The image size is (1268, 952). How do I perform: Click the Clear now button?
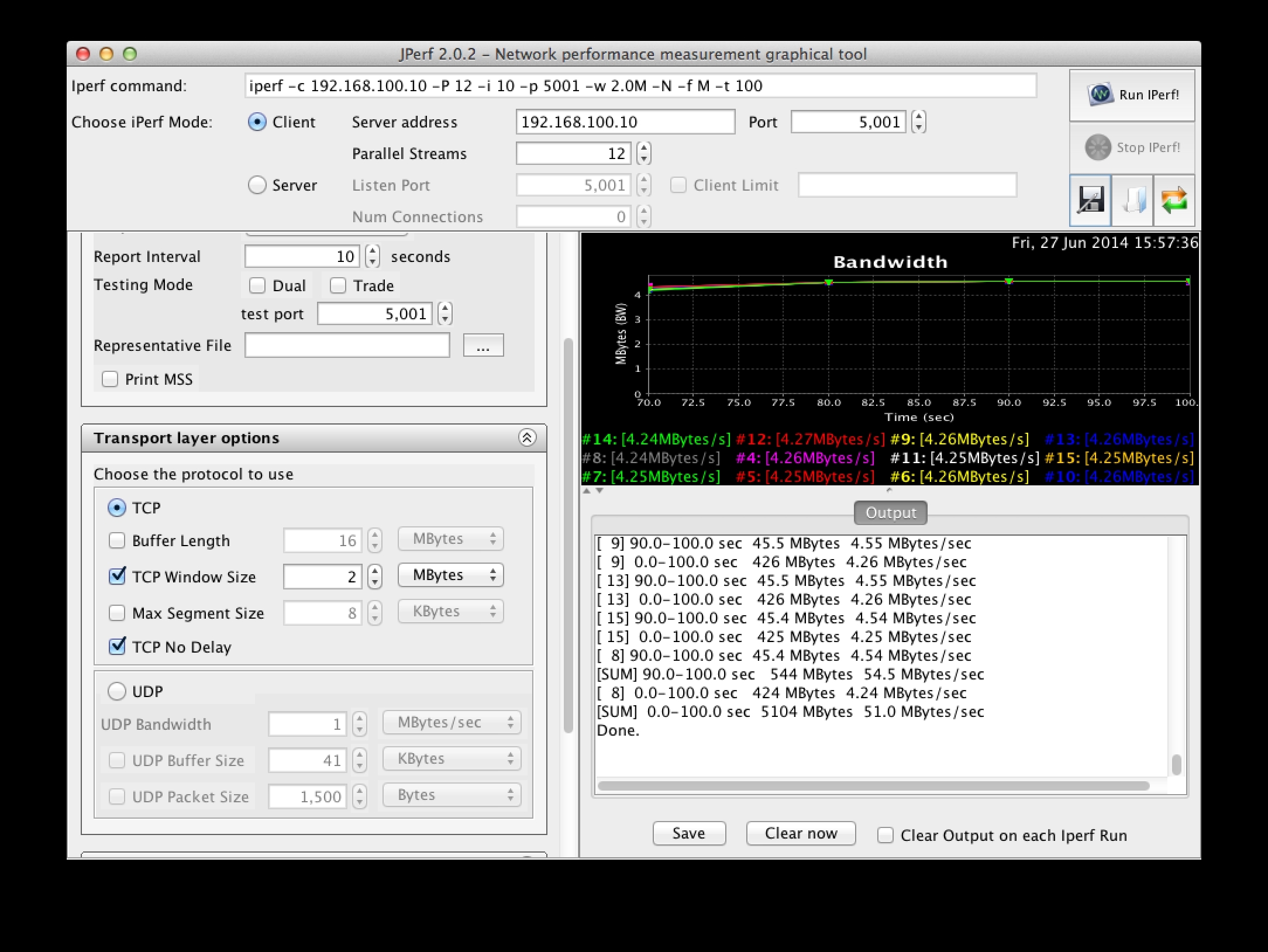tap(801, 833)
